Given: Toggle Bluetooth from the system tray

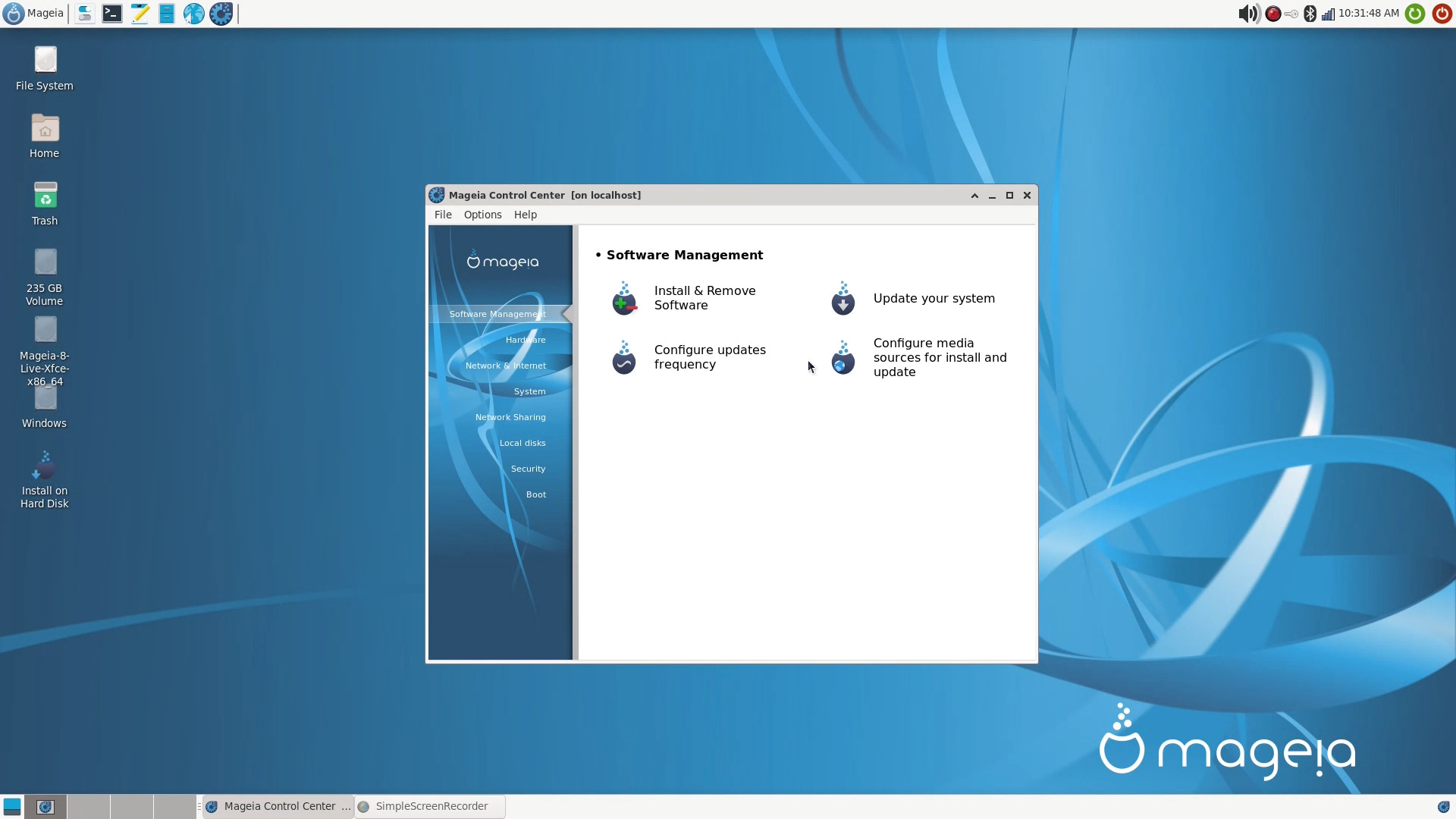Looking at the screenshot, I should click(x=1310, y=13).
